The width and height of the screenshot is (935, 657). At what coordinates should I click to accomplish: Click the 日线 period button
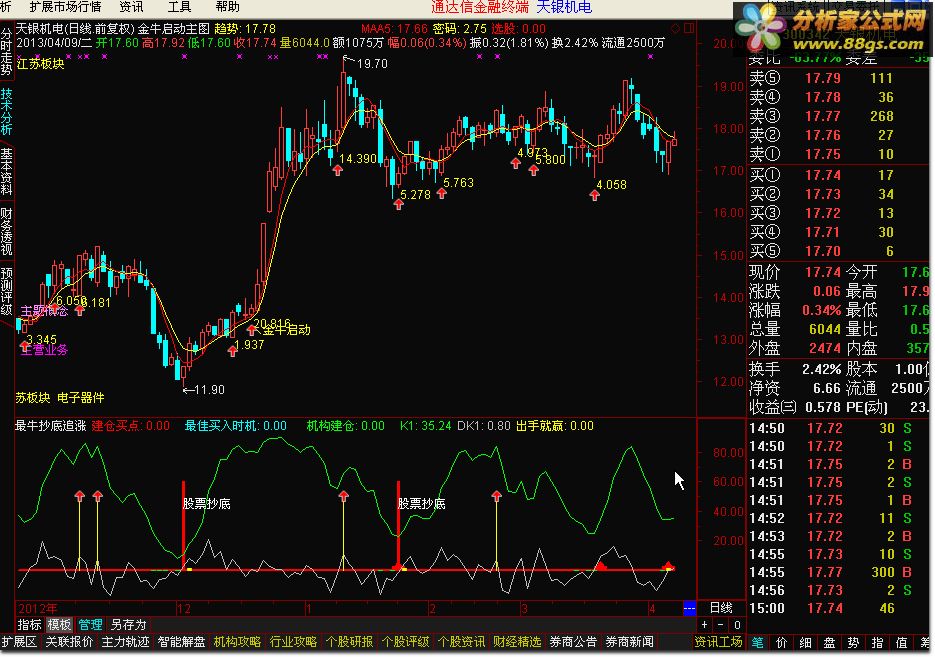pos(720,608)
